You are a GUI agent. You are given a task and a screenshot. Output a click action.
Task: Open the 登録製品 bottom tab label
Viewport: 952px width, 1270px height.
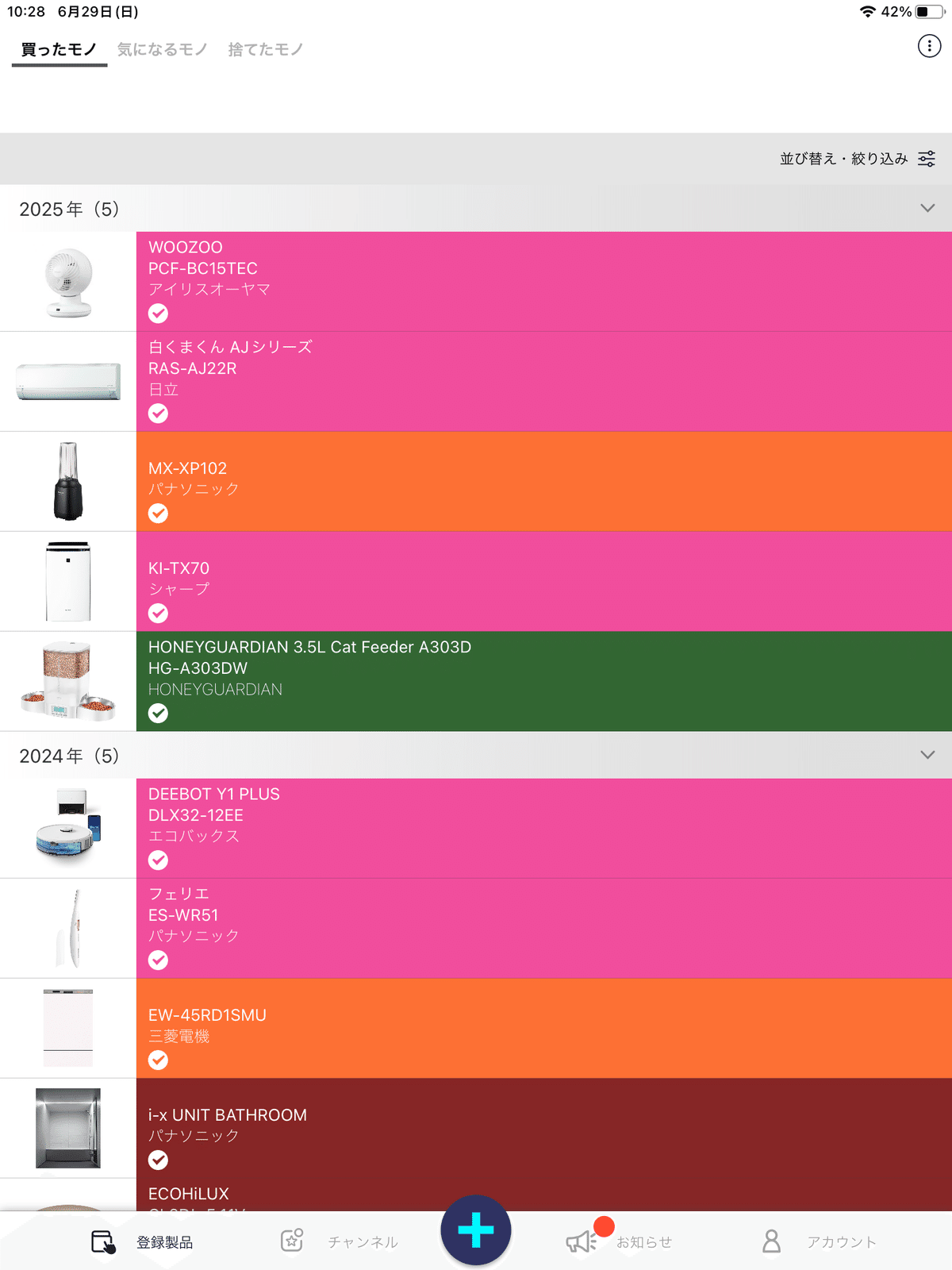coord(165,1242)
